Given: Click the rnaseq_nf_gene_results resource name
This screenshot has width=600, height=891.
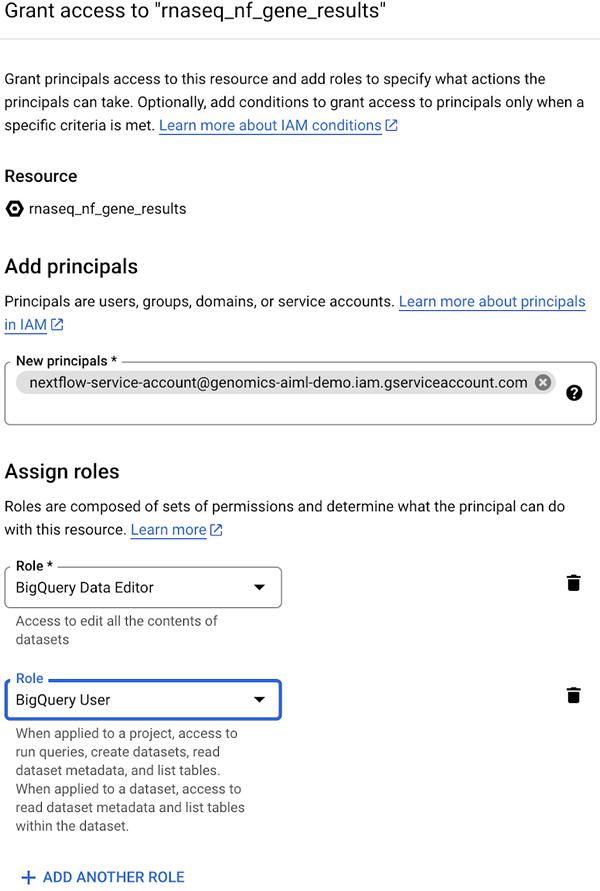Looking at the screenshot, I should [108, 209].
